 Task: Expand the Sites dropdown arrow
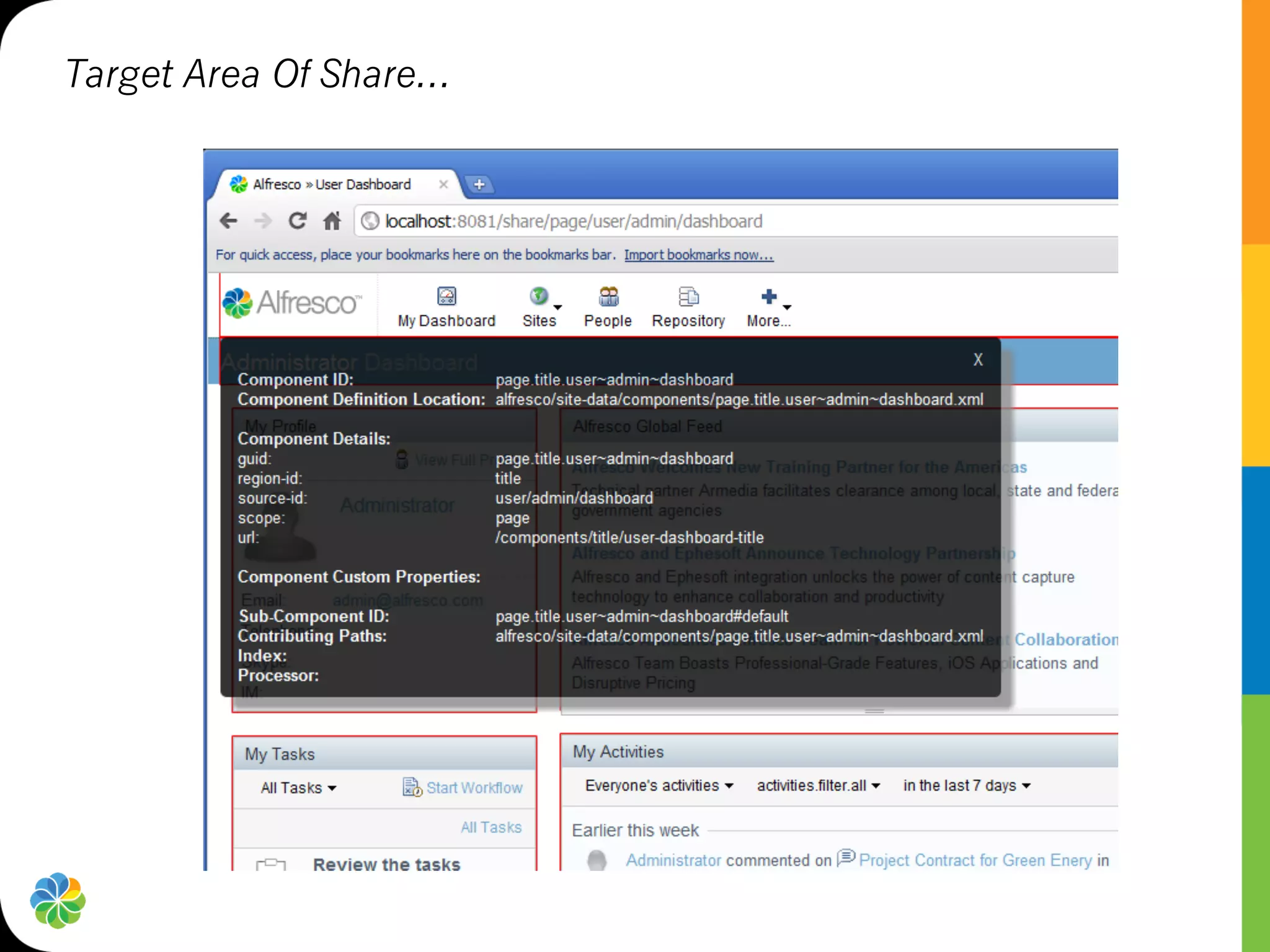(x=557, y=307)
